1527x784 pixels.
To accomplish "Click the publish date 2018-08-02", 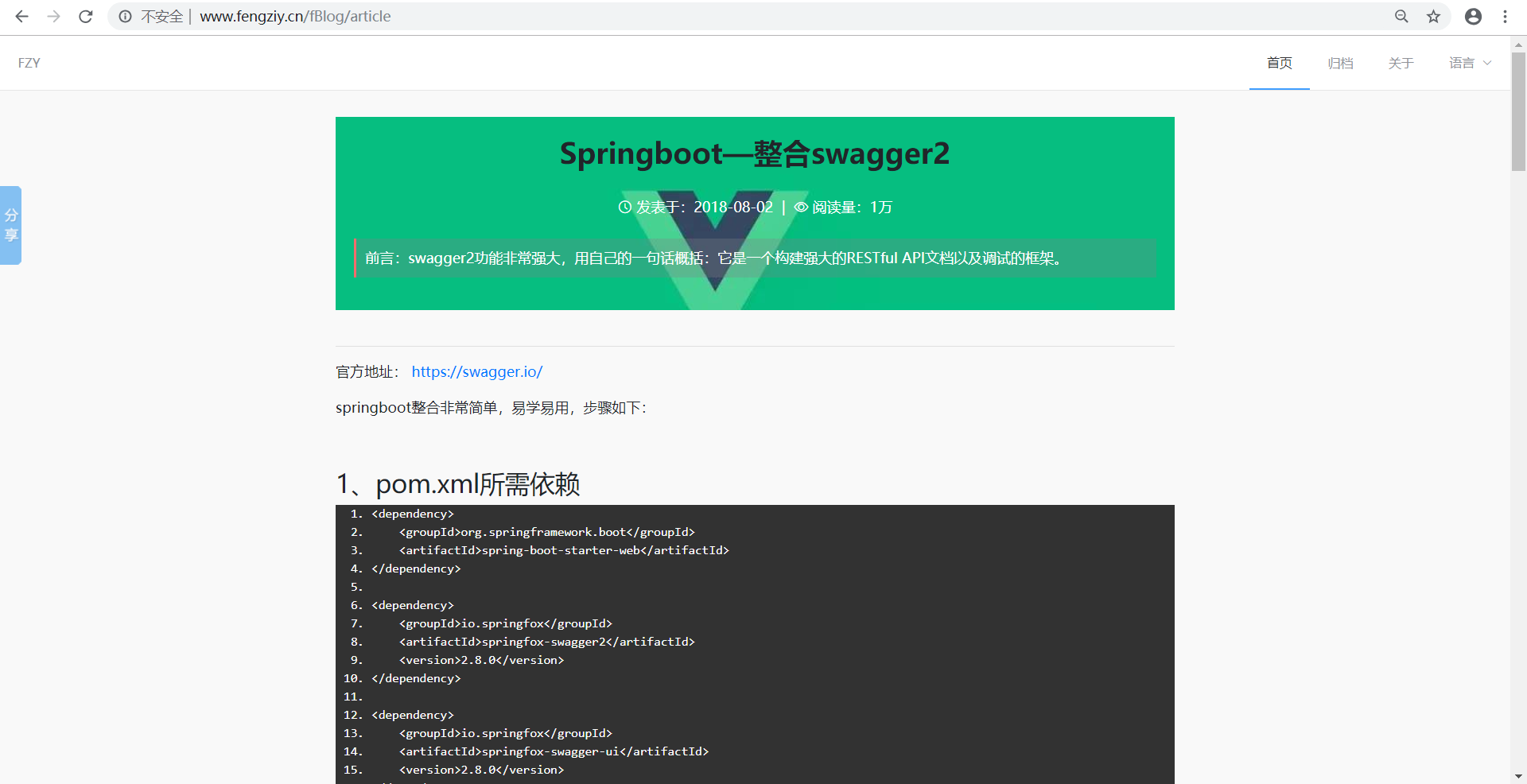I will [x=733, y=207].
